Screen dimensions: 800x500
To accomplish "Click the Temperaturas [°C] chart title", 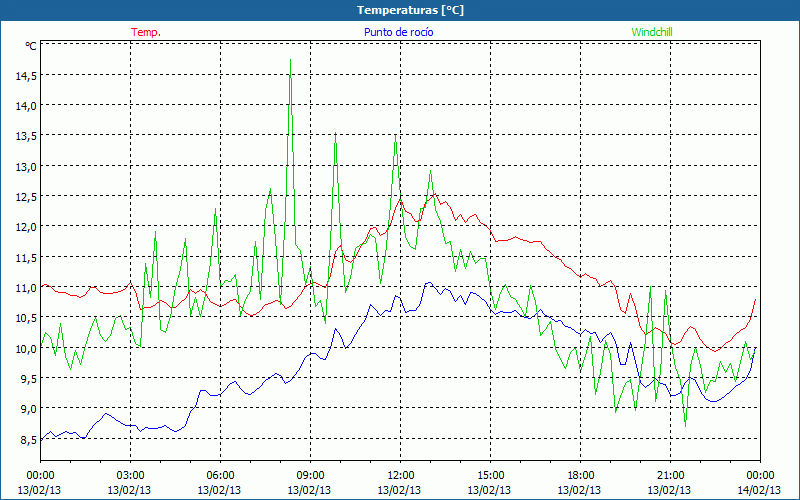I will (410, 10).
